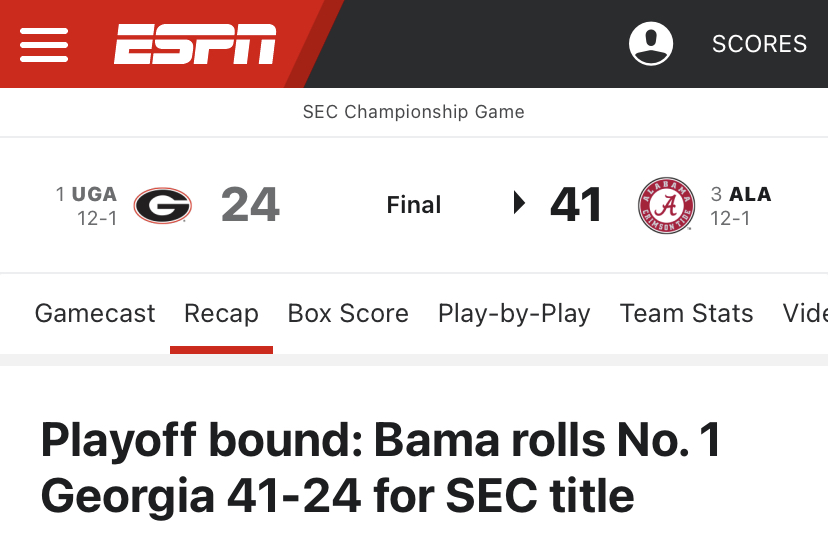This screenshot has height=557, width=828.
Task: Go to ESPN home via logo
Action: coord(195,44)
